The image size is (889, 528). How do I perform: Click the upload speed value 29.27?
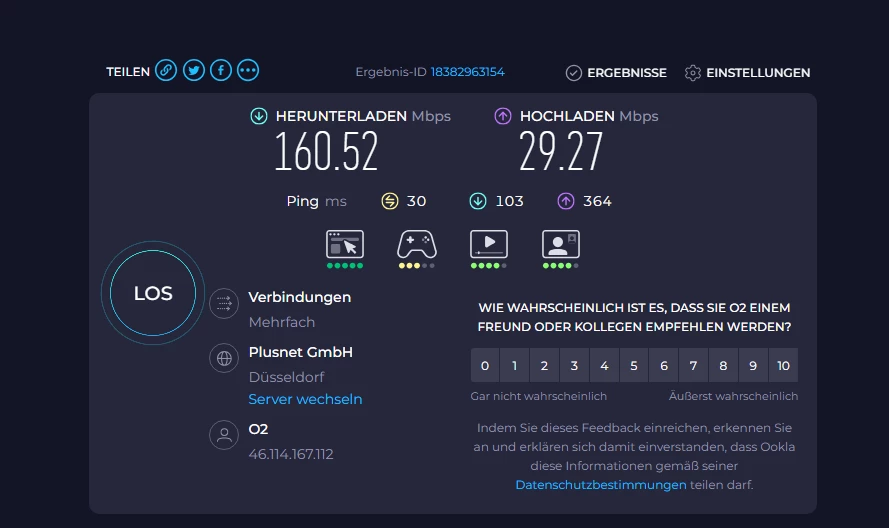[561, 151]
